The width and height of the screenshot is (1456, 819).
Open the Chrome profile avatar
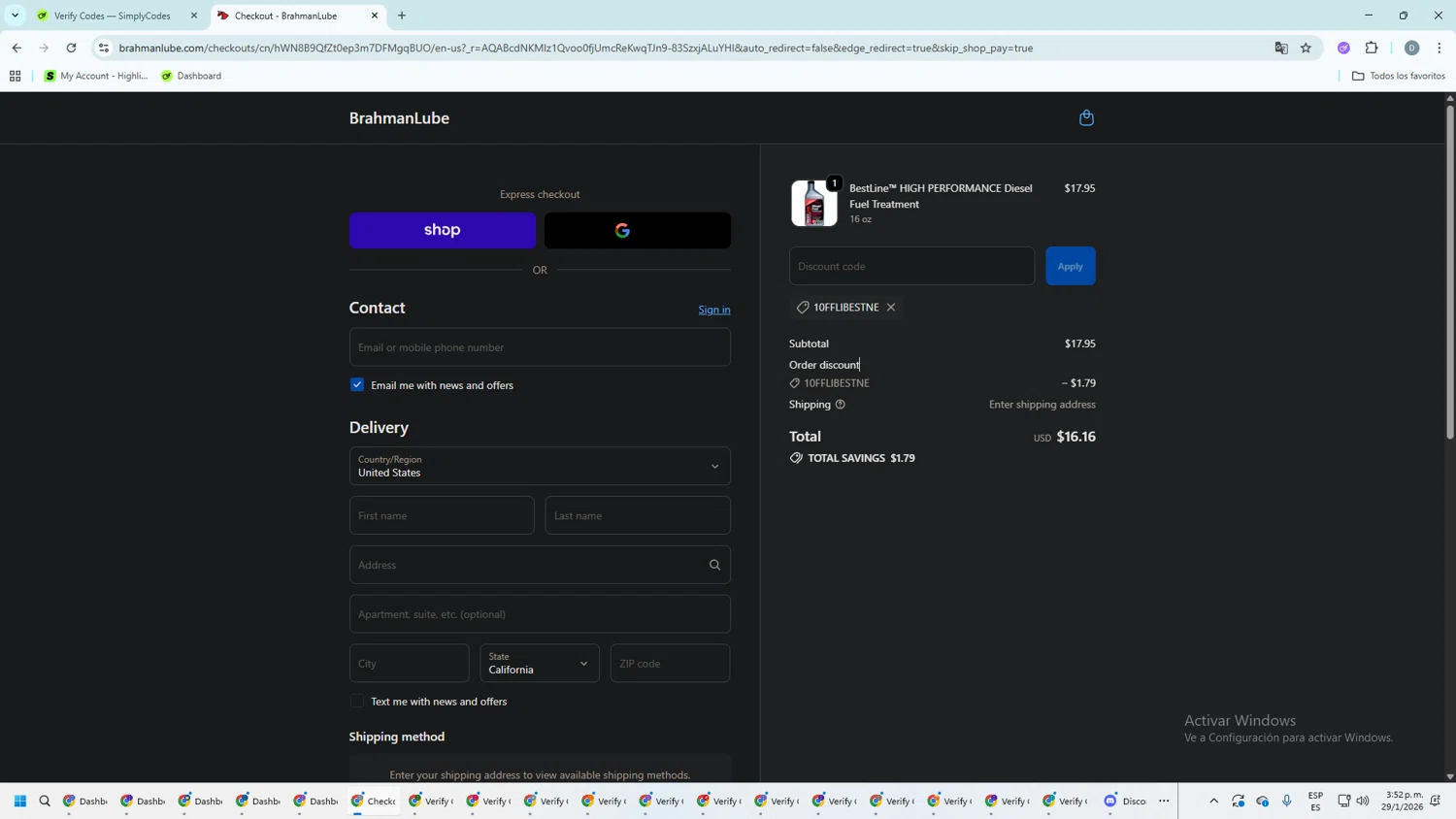pos(1411,48)
